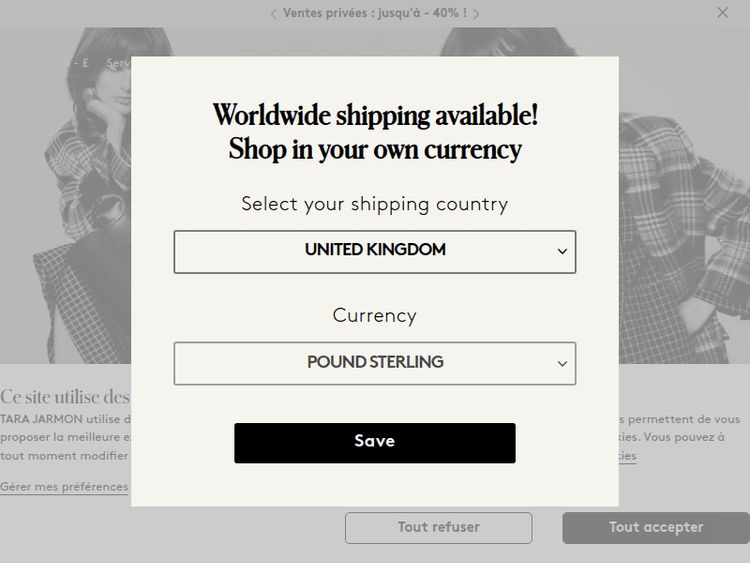Open the United Kingdom shipping country dropdown
The height and width of the screenshot is (563, 750).
[x=375, y=251]
